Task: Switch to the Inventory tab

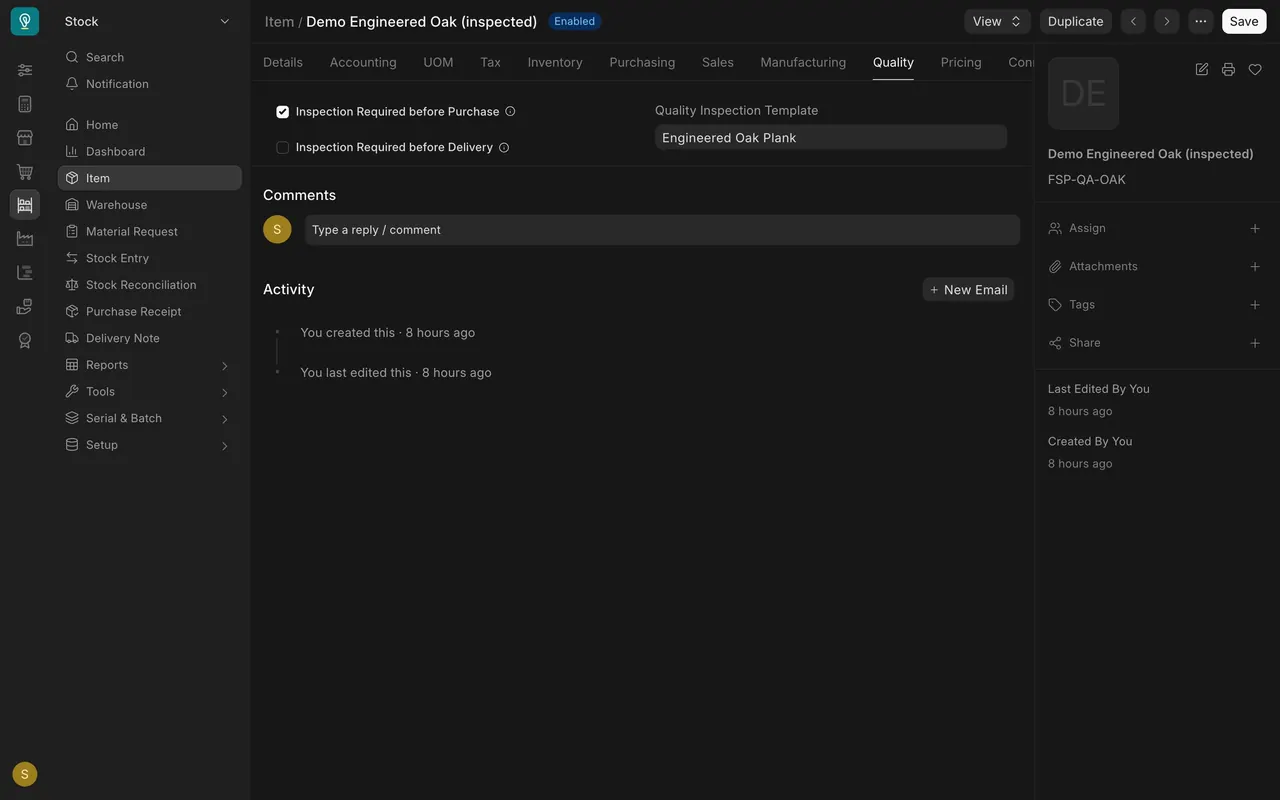Action: [555, 62]
